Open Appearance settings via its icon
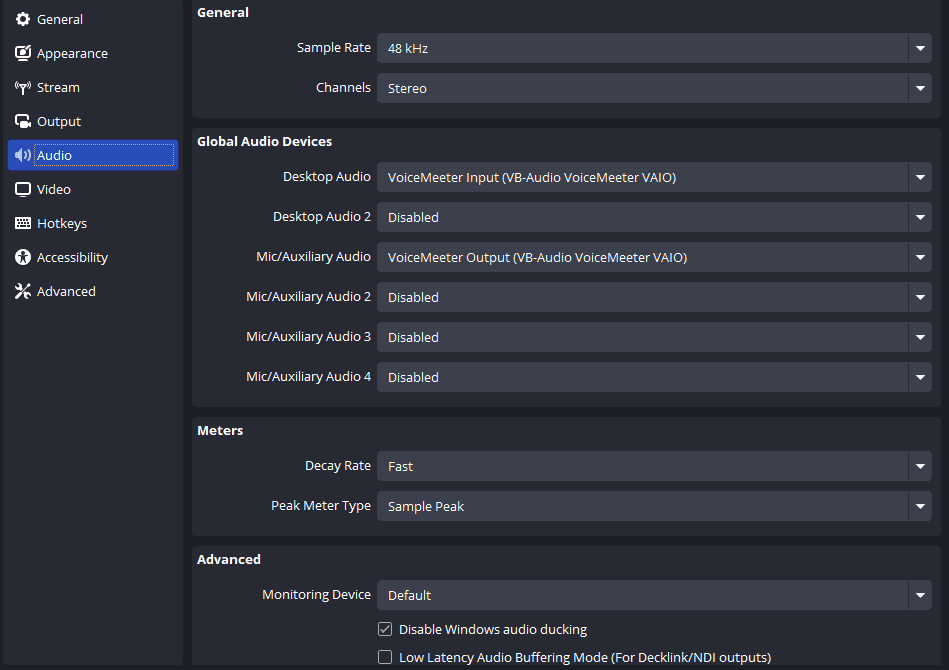 tap(23, 53)
